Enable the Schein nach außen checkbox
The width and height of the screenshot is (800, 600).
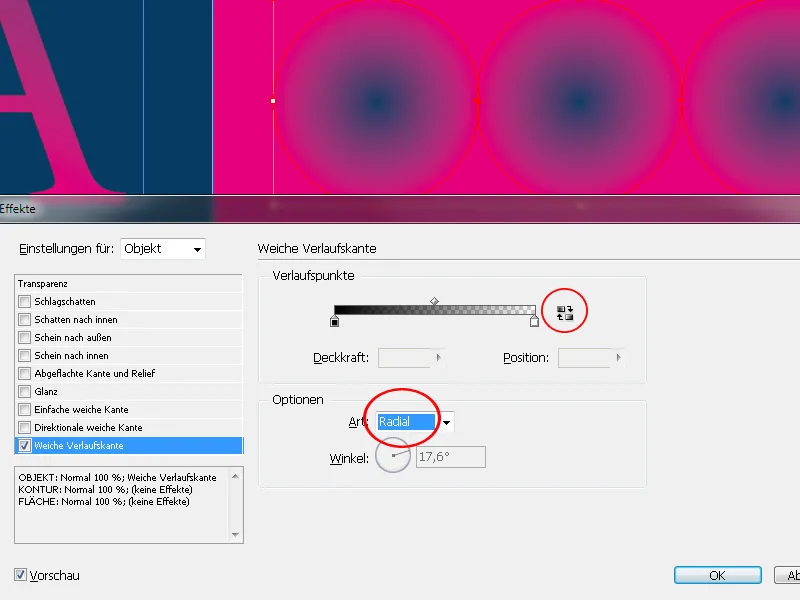click(24, 337)
